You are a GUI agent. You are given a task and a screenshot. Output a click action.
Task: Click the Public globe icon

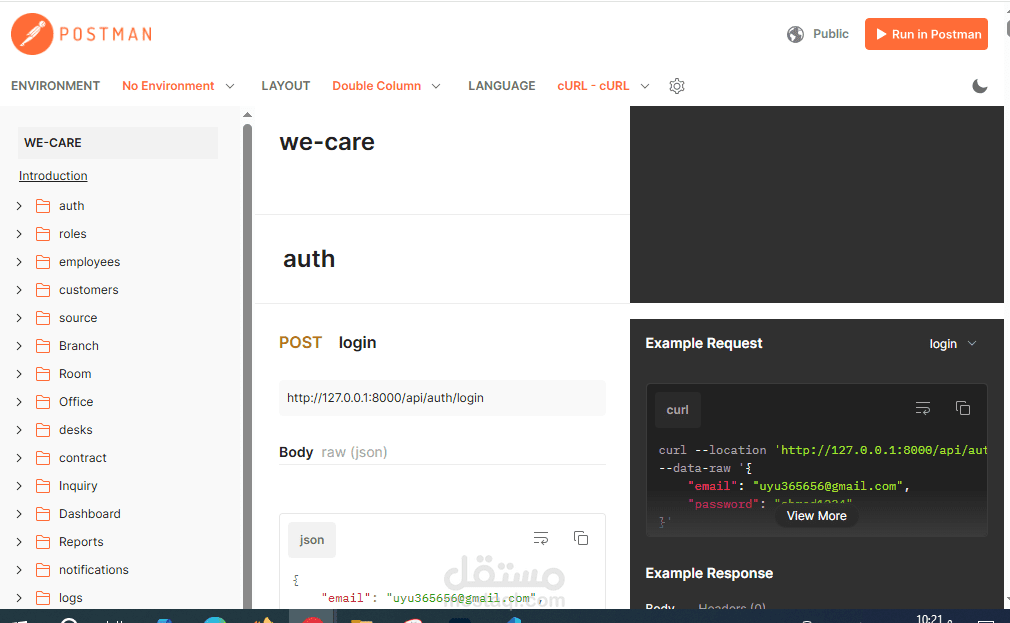pyautogui.click(x=796, y=34)
